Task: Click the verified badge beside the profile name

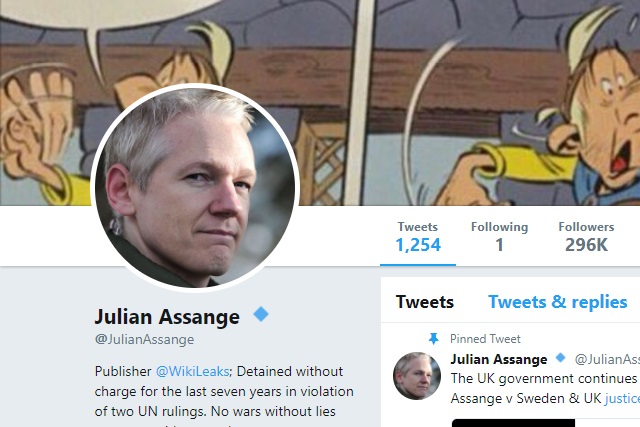Action: pos(261,315)
